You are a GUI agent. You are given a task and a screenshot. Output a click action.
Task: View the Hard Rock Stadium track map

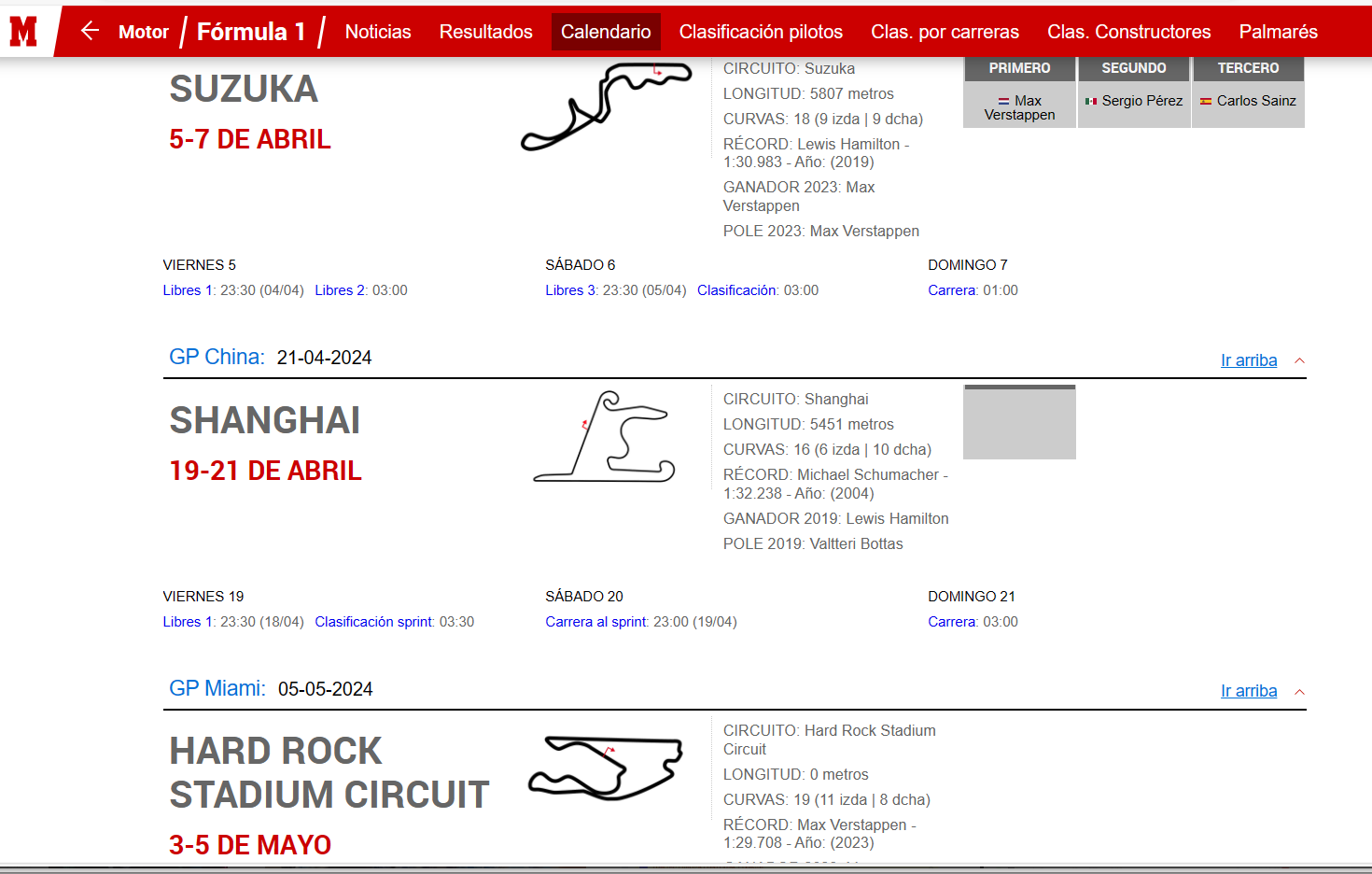tap(606, 768)
